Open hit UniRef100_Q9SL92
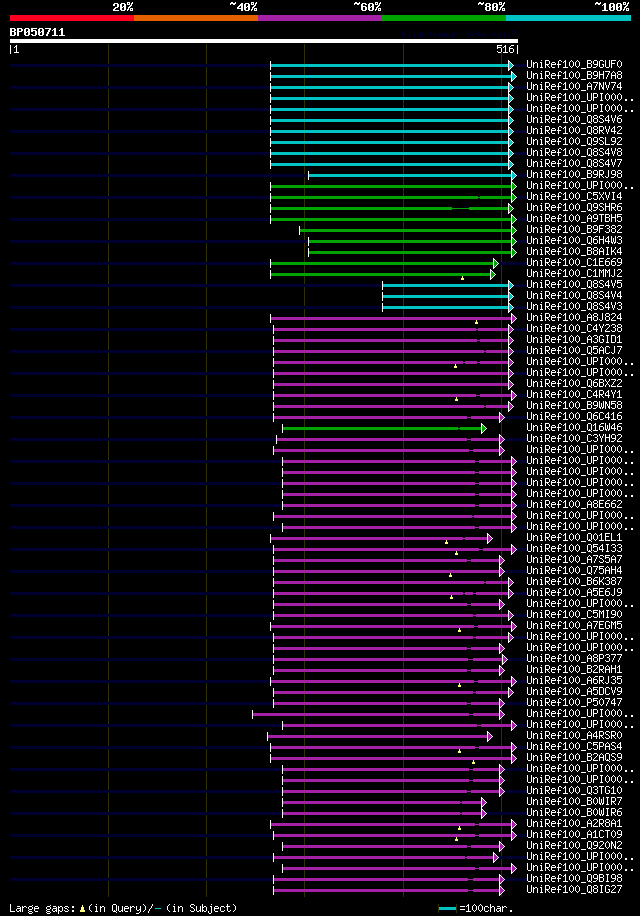This screenshot has height=916, width=640. [574, 141]
